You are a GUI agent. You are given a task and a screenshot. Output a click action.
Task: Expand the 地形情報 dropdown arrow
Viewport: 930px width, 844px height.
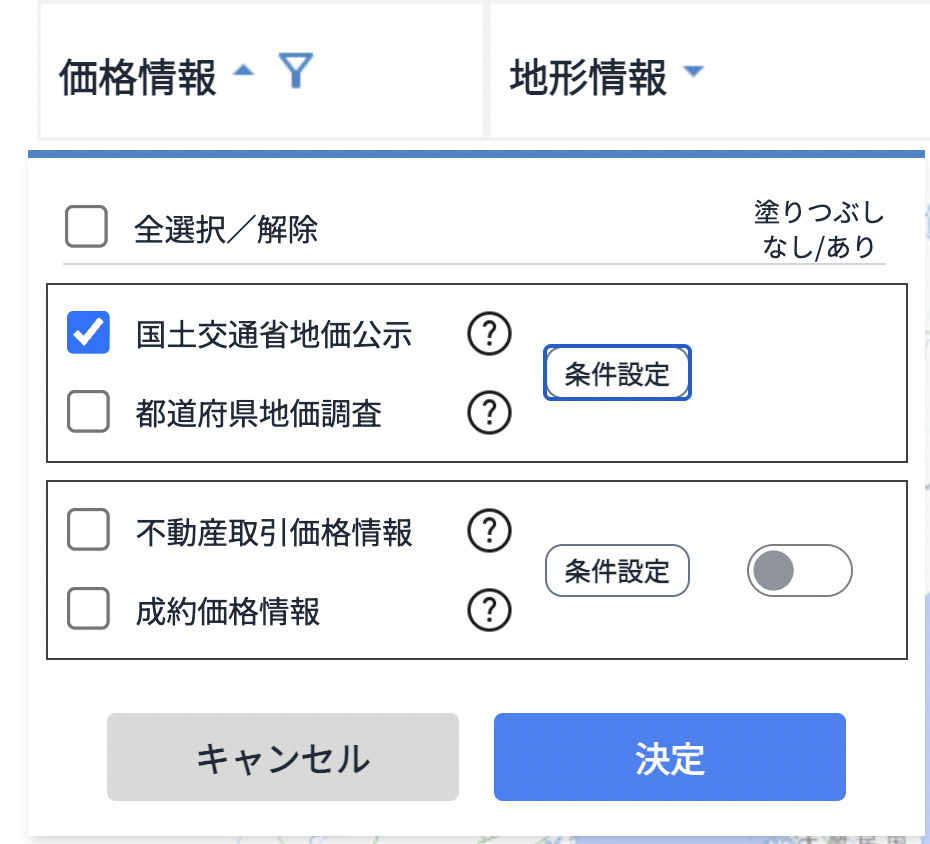click(693, 73)
